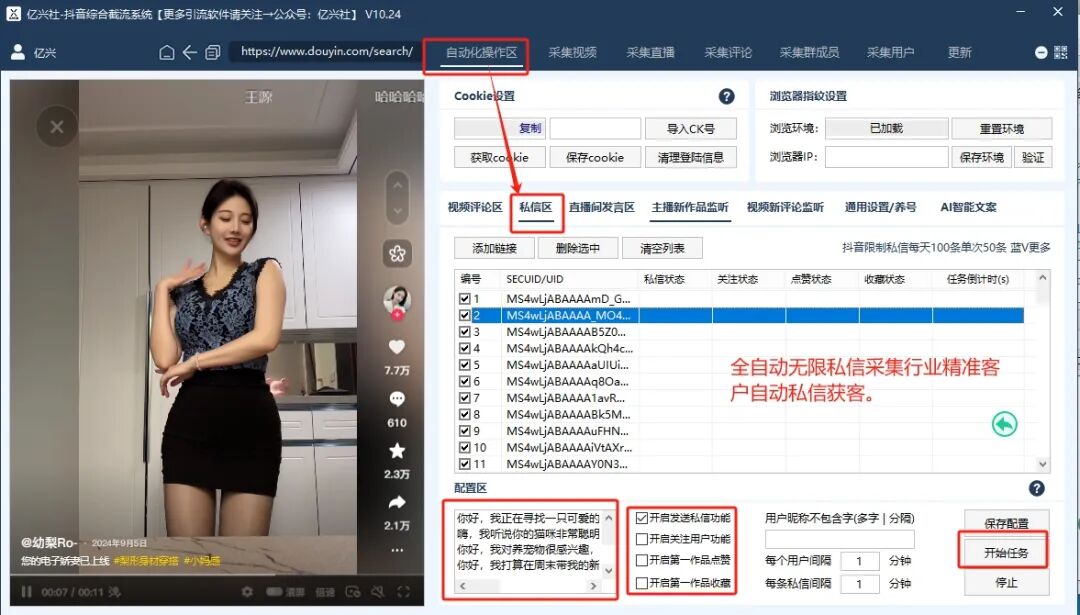1080x615 pixels.
Task: Click 保存cookie button
Action: pos(595,158)
